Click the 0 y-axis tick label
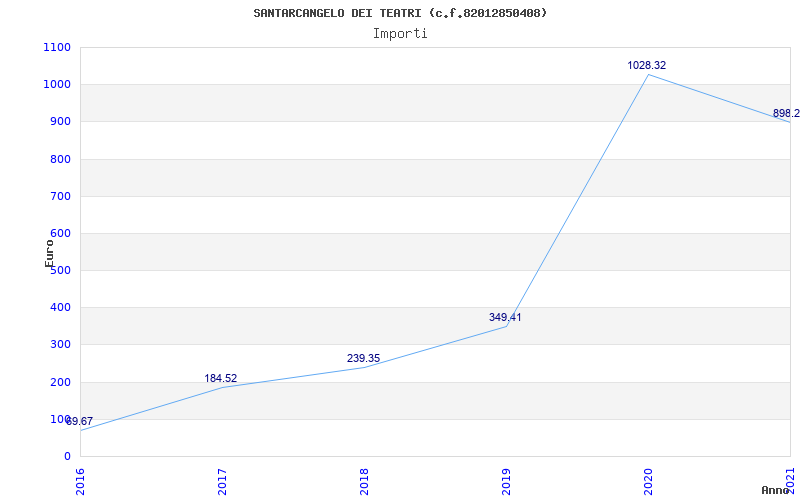Screen dimensions: 800x500 pyautogui.click(x=67, y=456)
